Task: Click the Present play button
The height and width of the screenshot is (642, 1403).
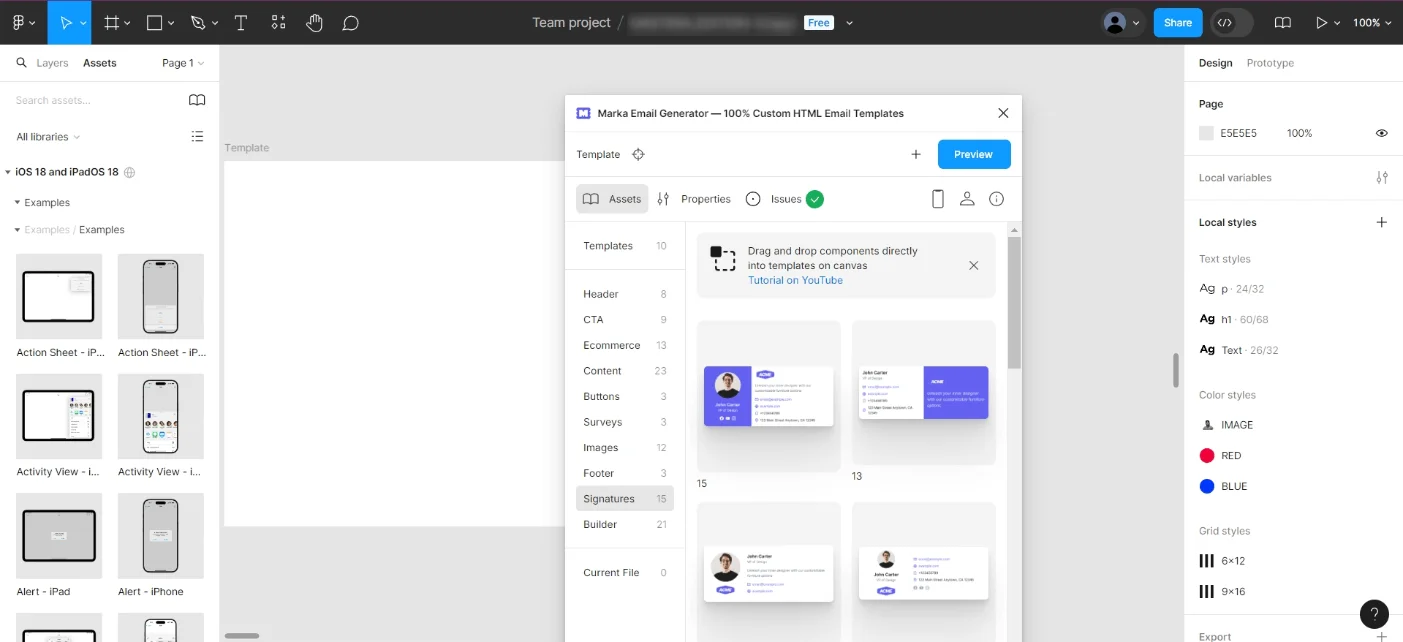Action: [x=1322, y=22]
